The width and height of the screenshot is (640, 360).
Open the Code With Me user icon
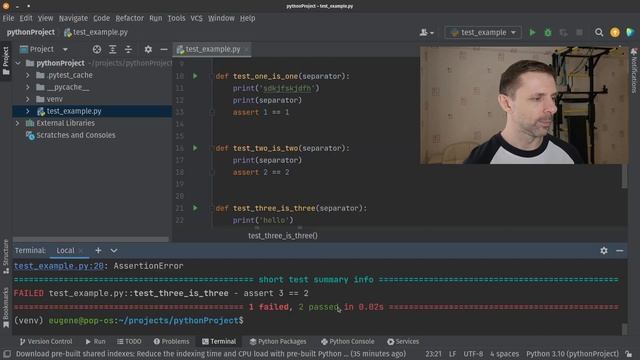click(426, 32)
